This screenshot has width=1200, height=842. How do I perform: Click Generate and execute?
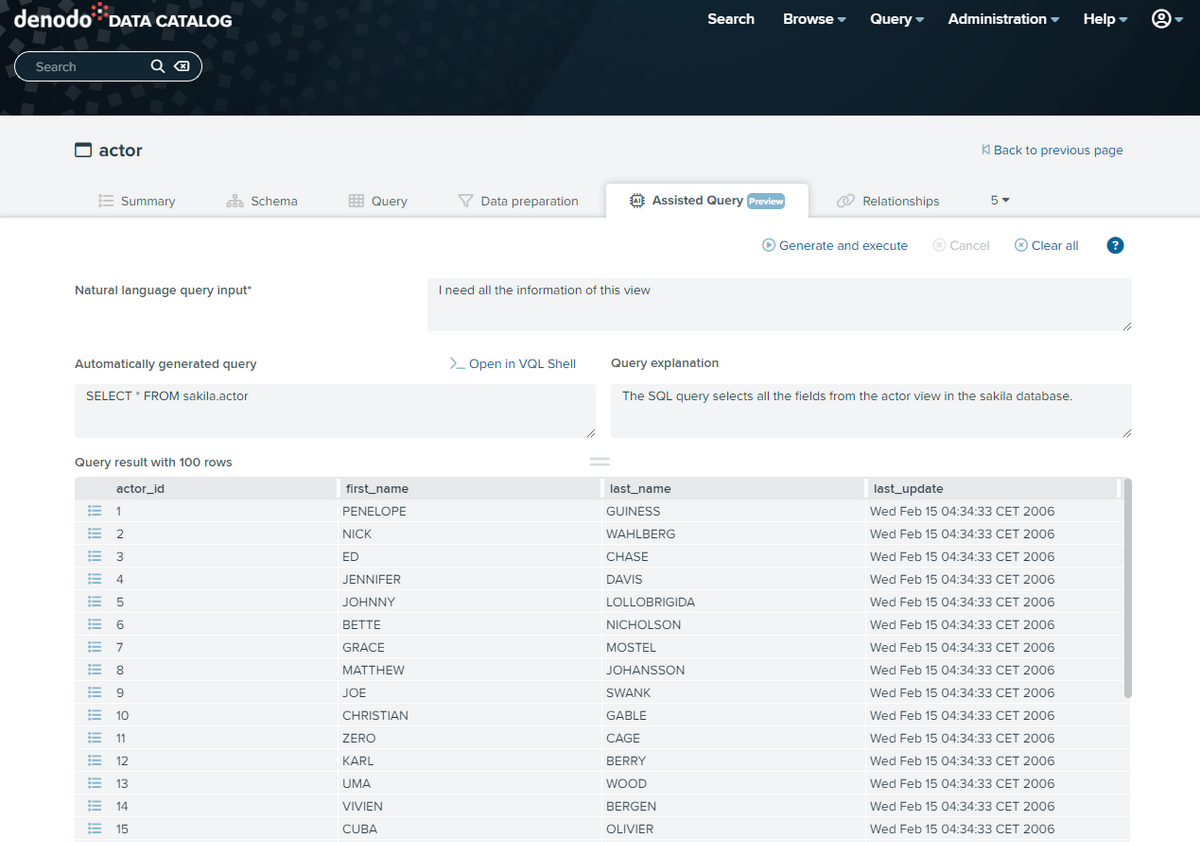click(834, 245)
